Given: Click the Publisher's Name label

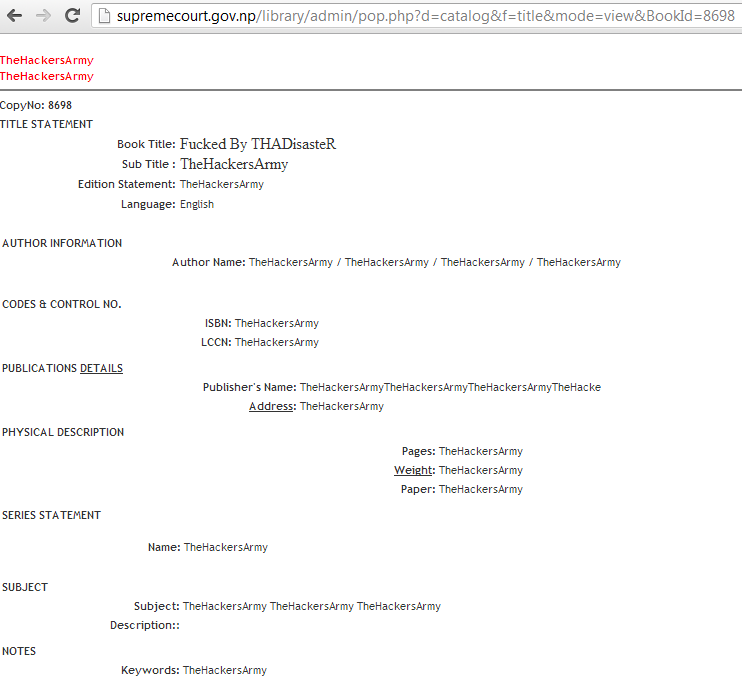Looking at the screenshot, I should pyautogui.click(x=250, y=387).
